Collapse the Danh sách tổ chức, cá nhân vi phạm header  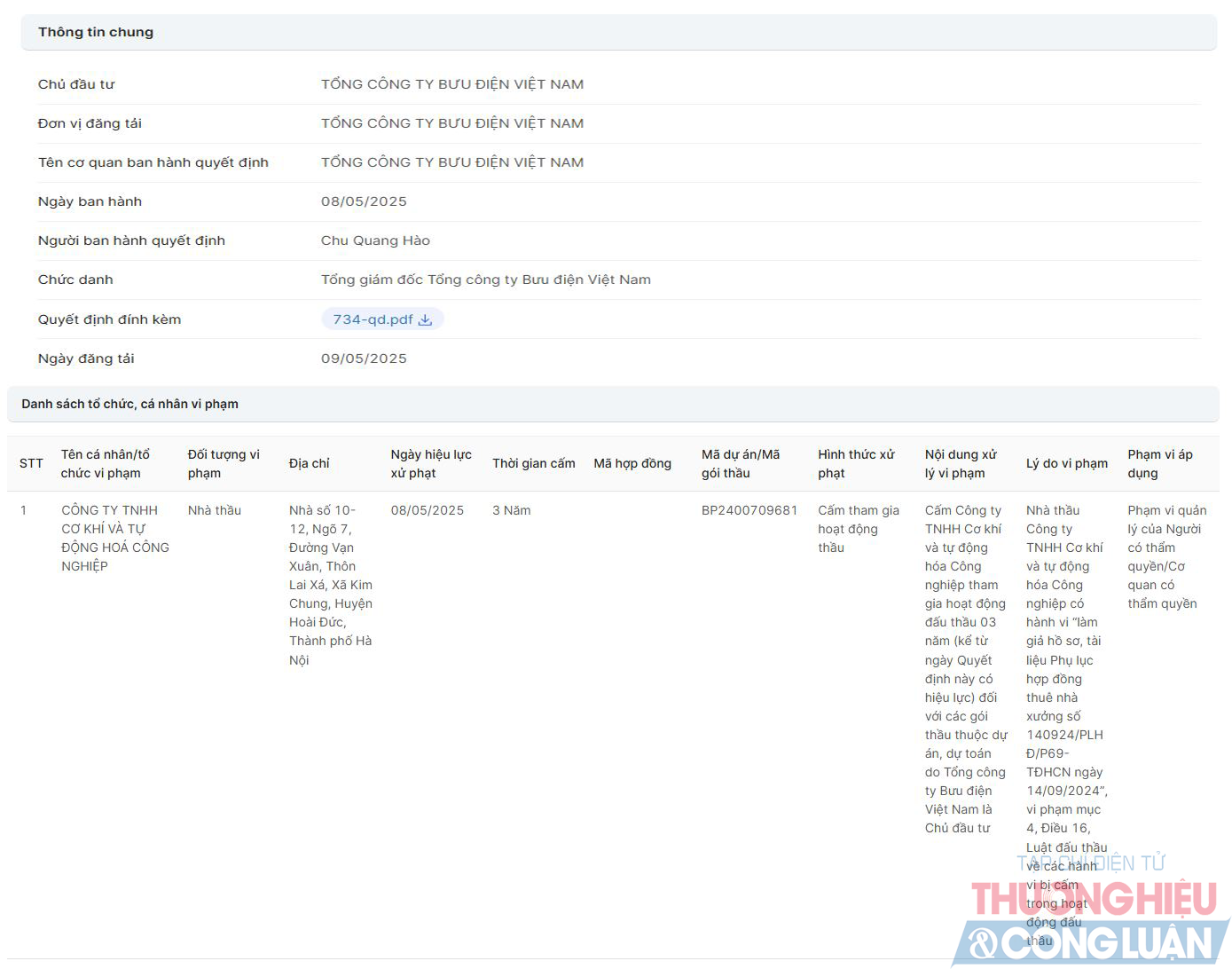tap(129, 404)
